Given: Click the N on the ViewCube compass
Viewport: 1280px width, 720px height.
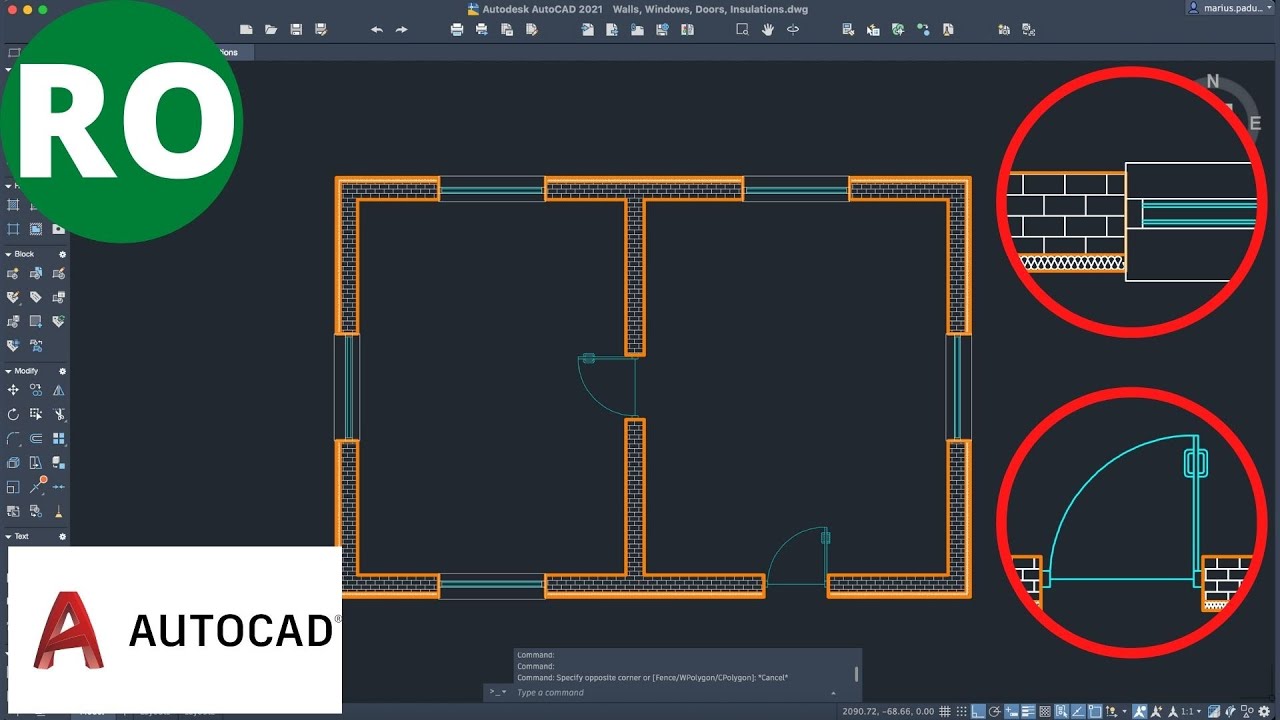Looking at the screenshot, I should 1213,81.
